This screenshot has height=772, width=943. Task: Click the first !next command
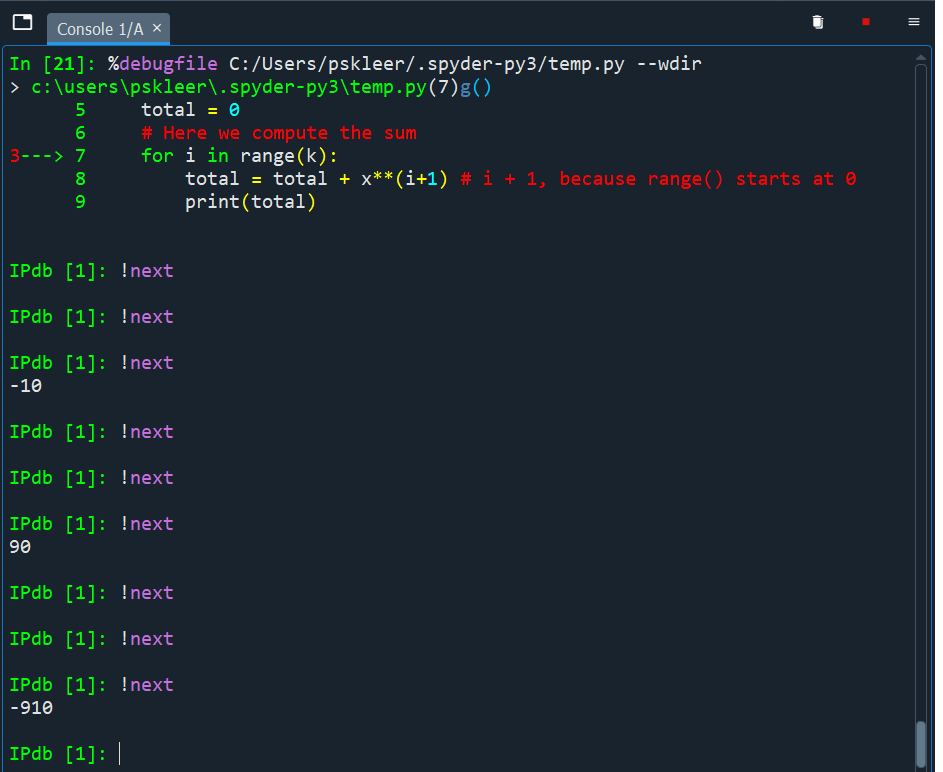tap(147, 271)
